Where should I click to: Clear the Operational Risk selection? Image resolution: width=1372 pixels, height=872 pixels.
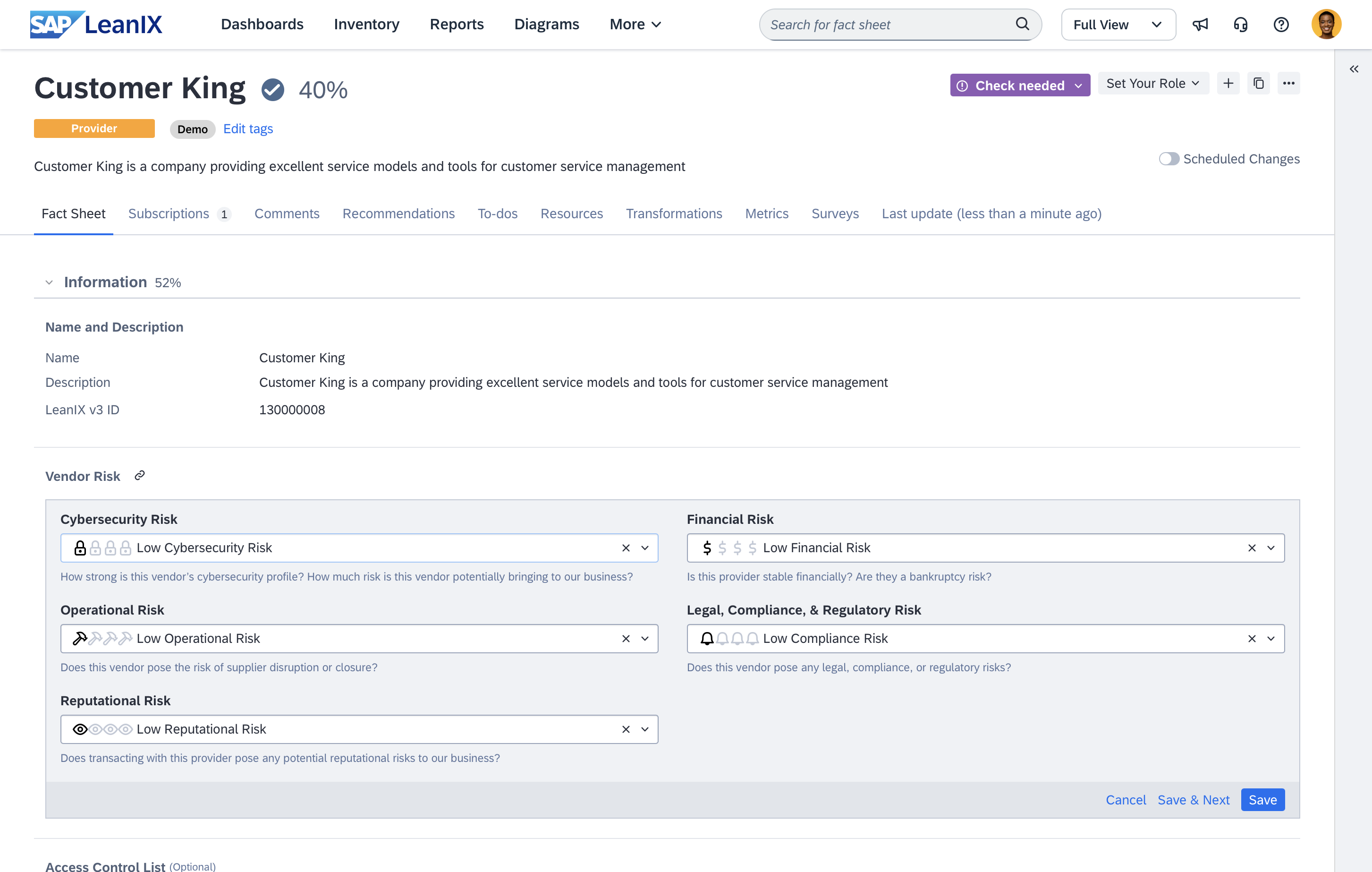(x=626, y=638)
